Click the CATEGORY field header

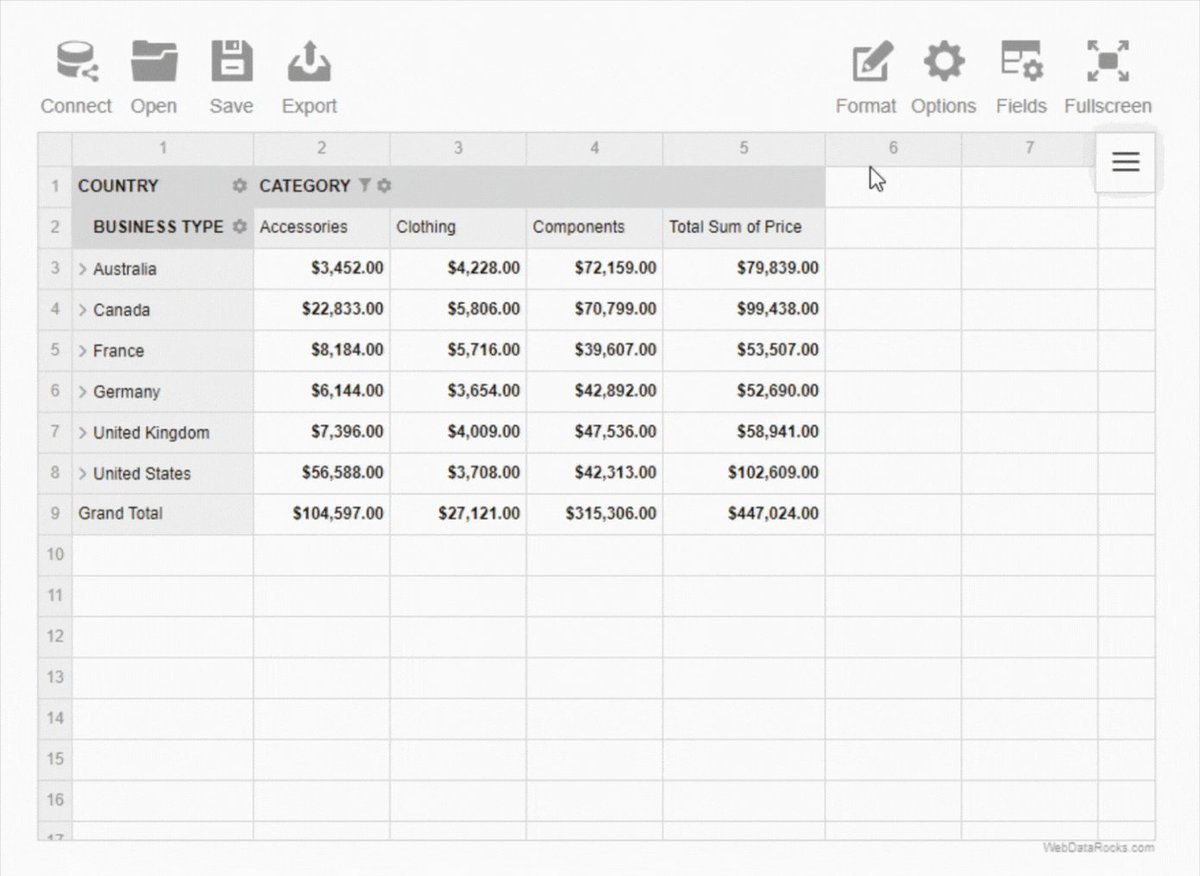[x=305, y=186]
